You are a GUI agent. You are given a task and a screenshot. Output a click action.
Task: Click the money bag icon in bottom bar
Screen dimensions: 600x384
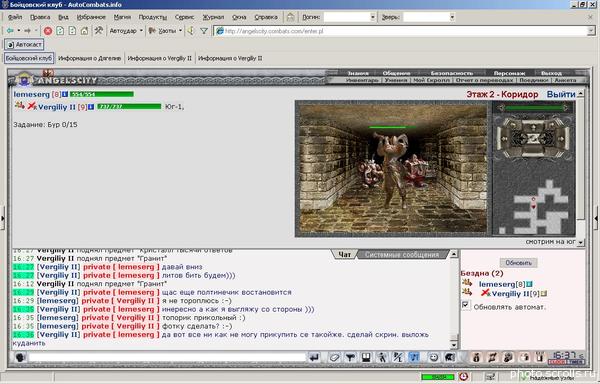[476, 358]
